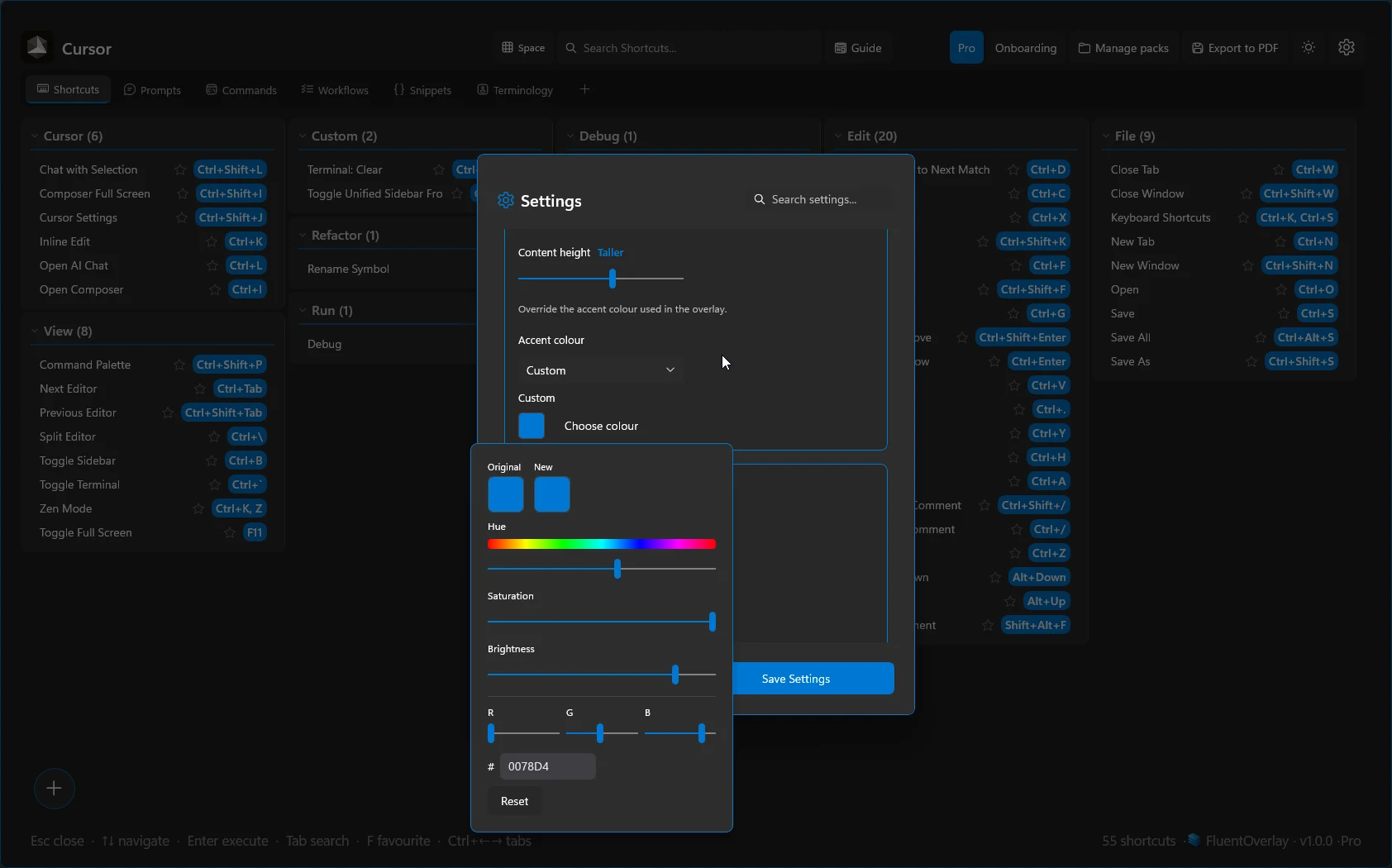1392x868 pixels.
Task: Export shortcuts to PDF
Action: [x=1235, y=48]
